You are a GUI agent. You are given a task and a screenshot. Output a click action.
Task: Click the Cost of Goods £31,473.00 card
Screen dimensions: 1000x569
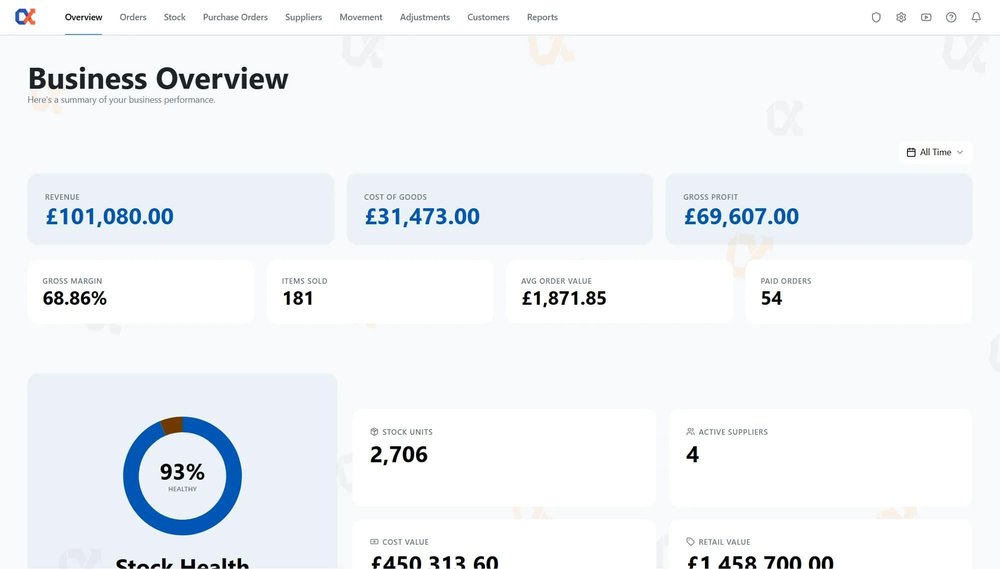point(499,209)
